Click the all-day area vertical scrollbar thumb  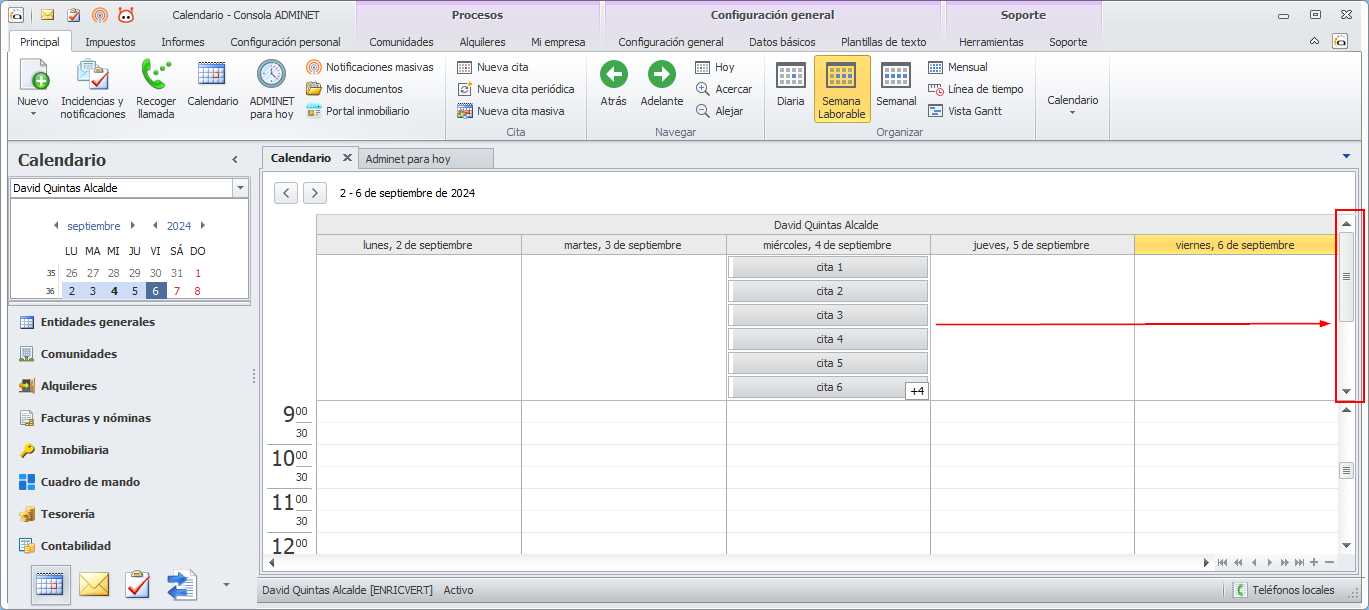[x=1346, y=276]
